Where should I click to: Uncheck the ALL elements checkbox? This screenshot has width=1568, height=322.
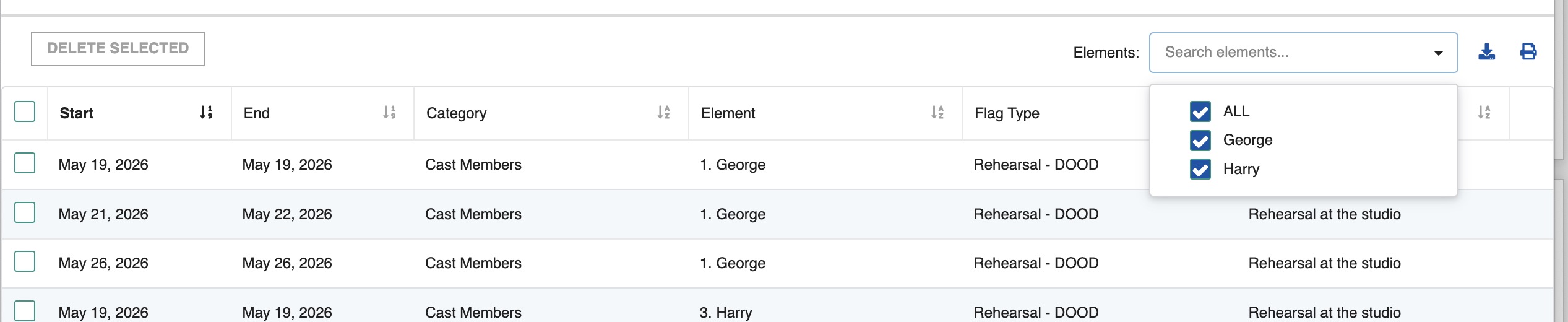[x=1200, y=111]
